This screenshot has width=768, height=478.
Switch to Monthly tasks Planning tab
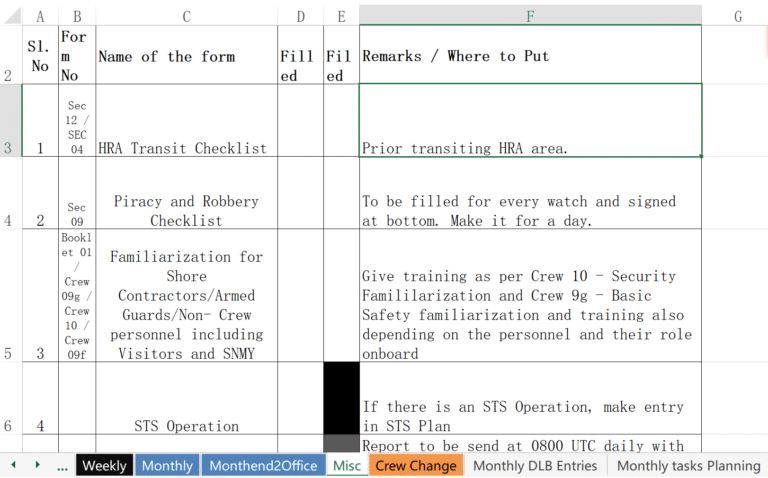pyautogui.click(x=688, y=466)
